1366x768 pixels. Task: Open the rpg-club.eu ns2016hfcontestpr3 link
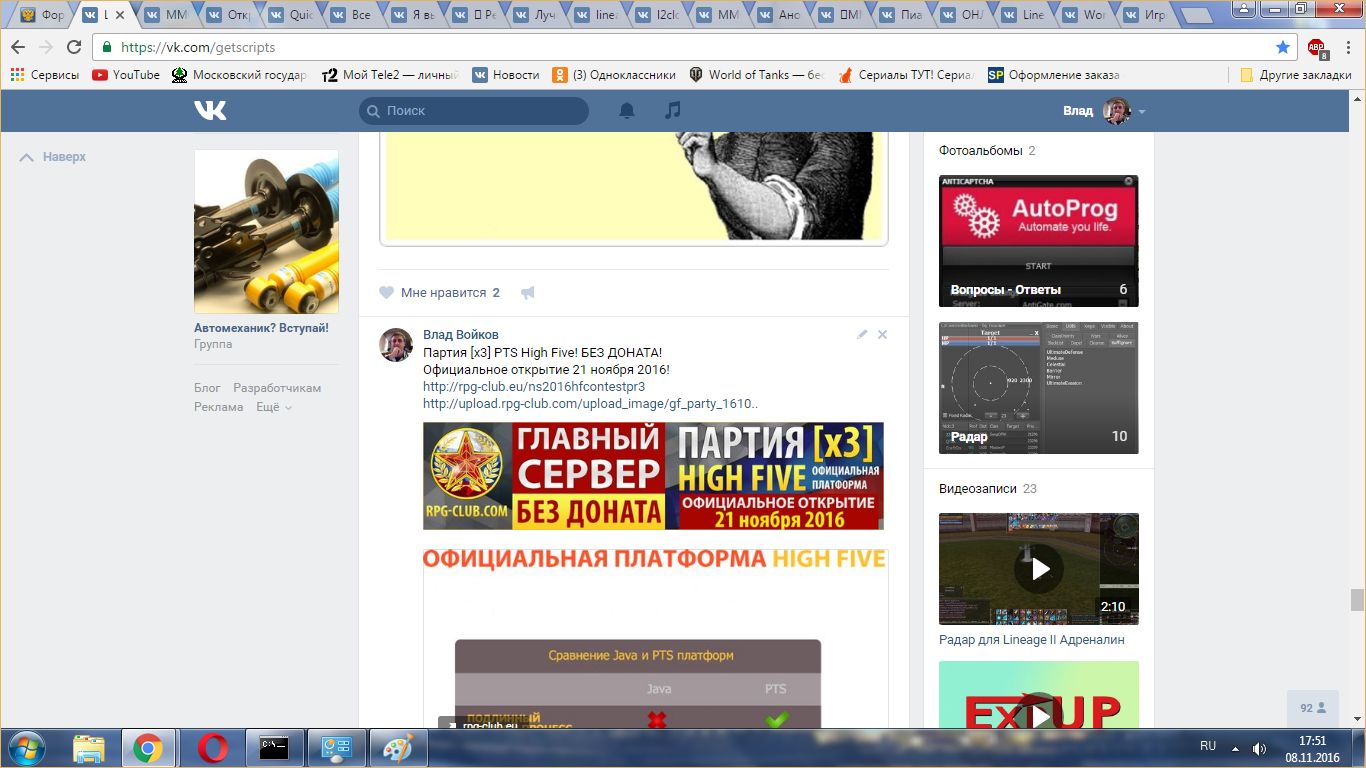(x=534, y=386)
